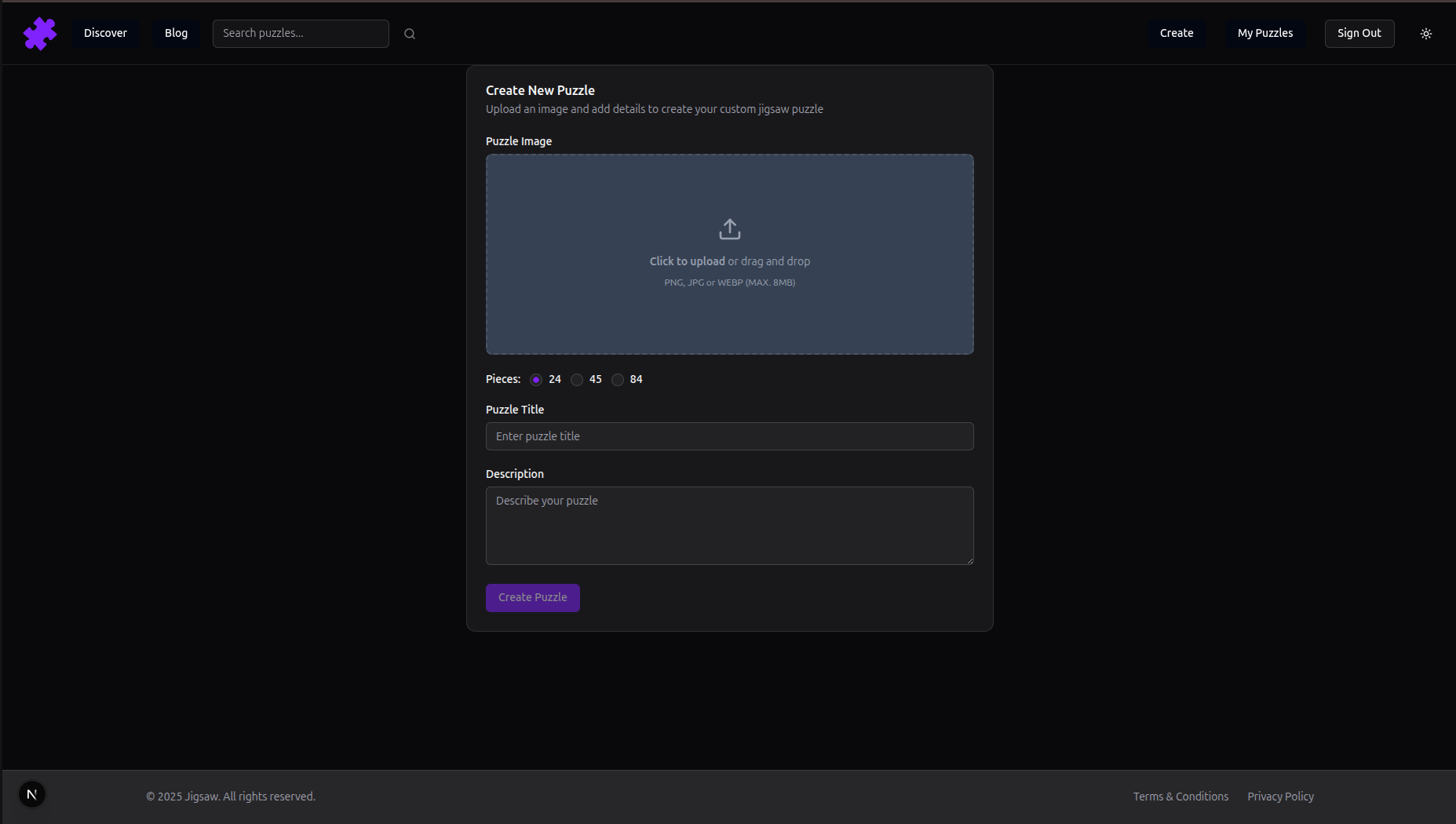Select the 45 pieces option
This screenshot has width=1456, height=824.
pyautogui.click(x=577, y=380)
